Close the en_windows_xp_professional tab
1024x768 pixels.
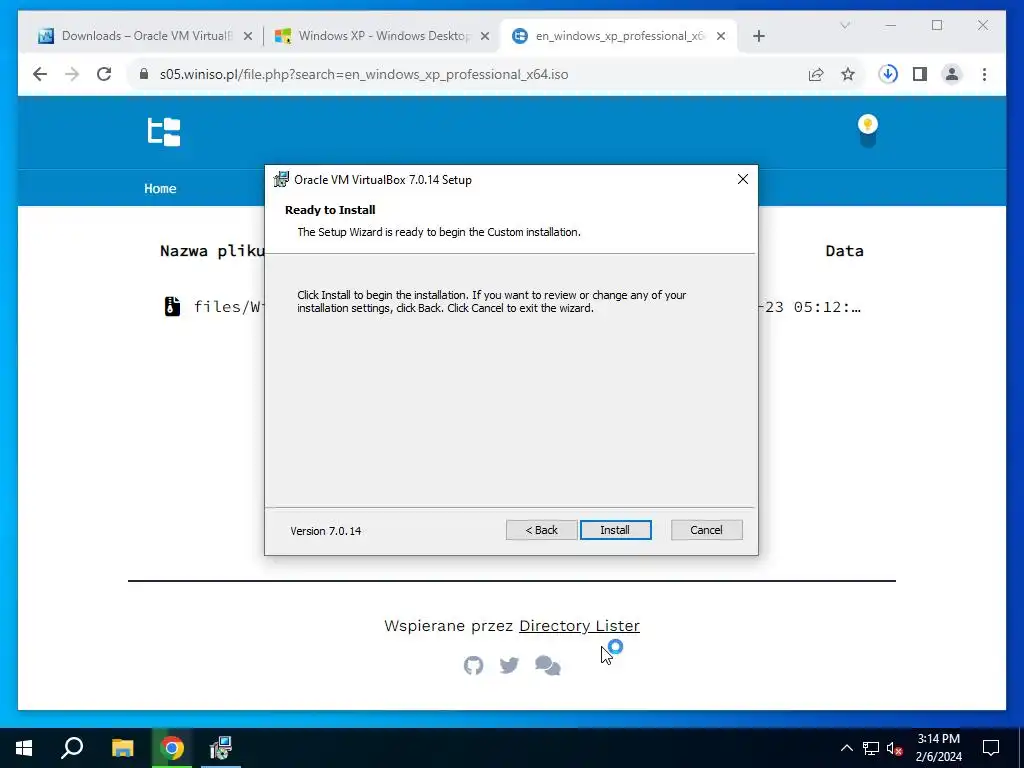(720, 36)
